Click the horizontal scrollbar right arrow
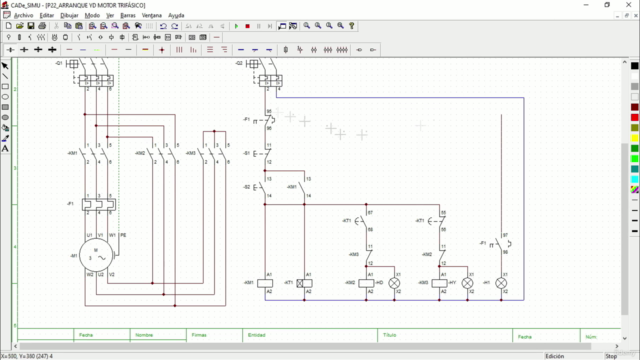This screenshot has width=640, height=360. (617, 346)
